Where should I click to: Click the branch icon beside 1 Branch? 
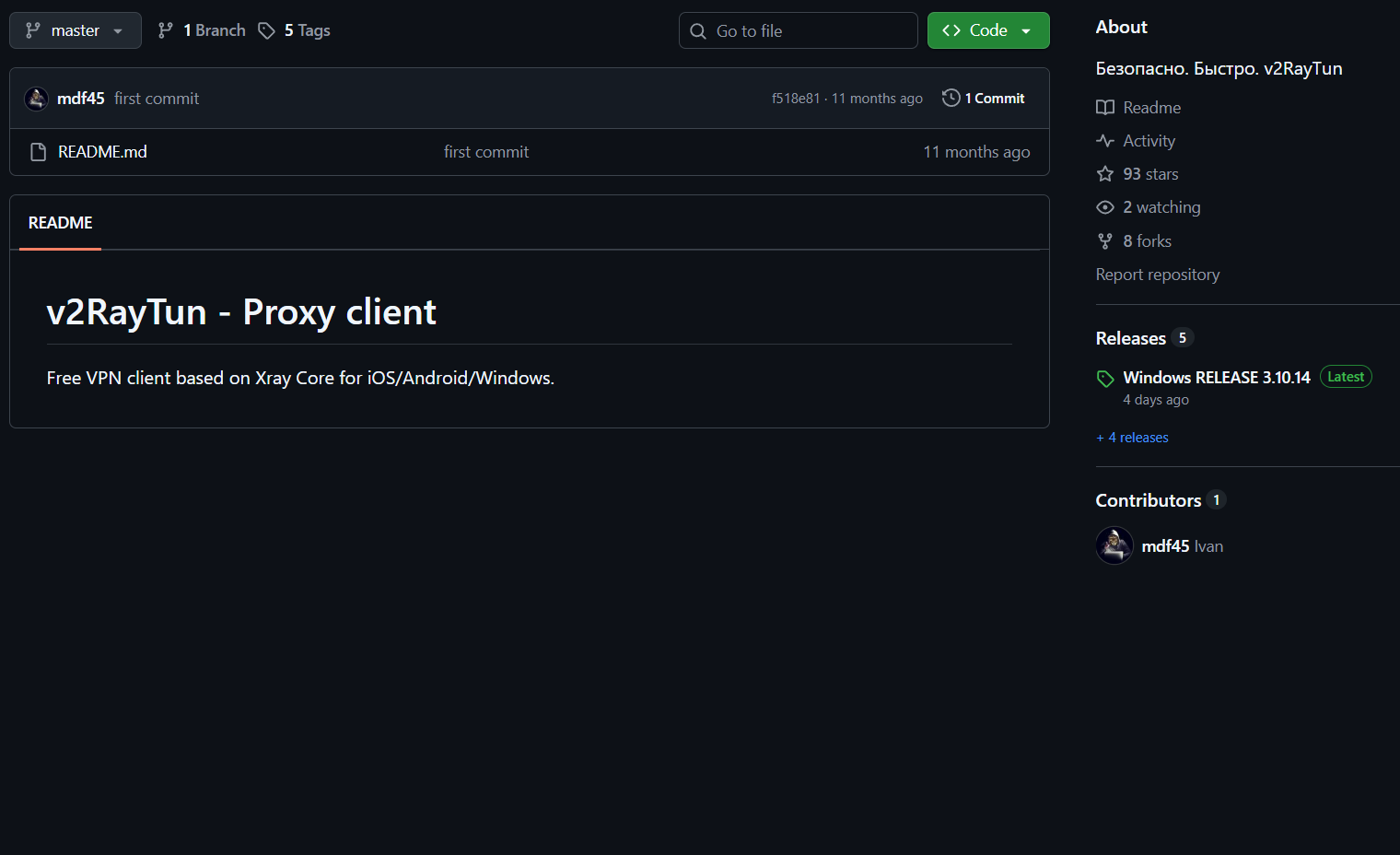point(166,30)
